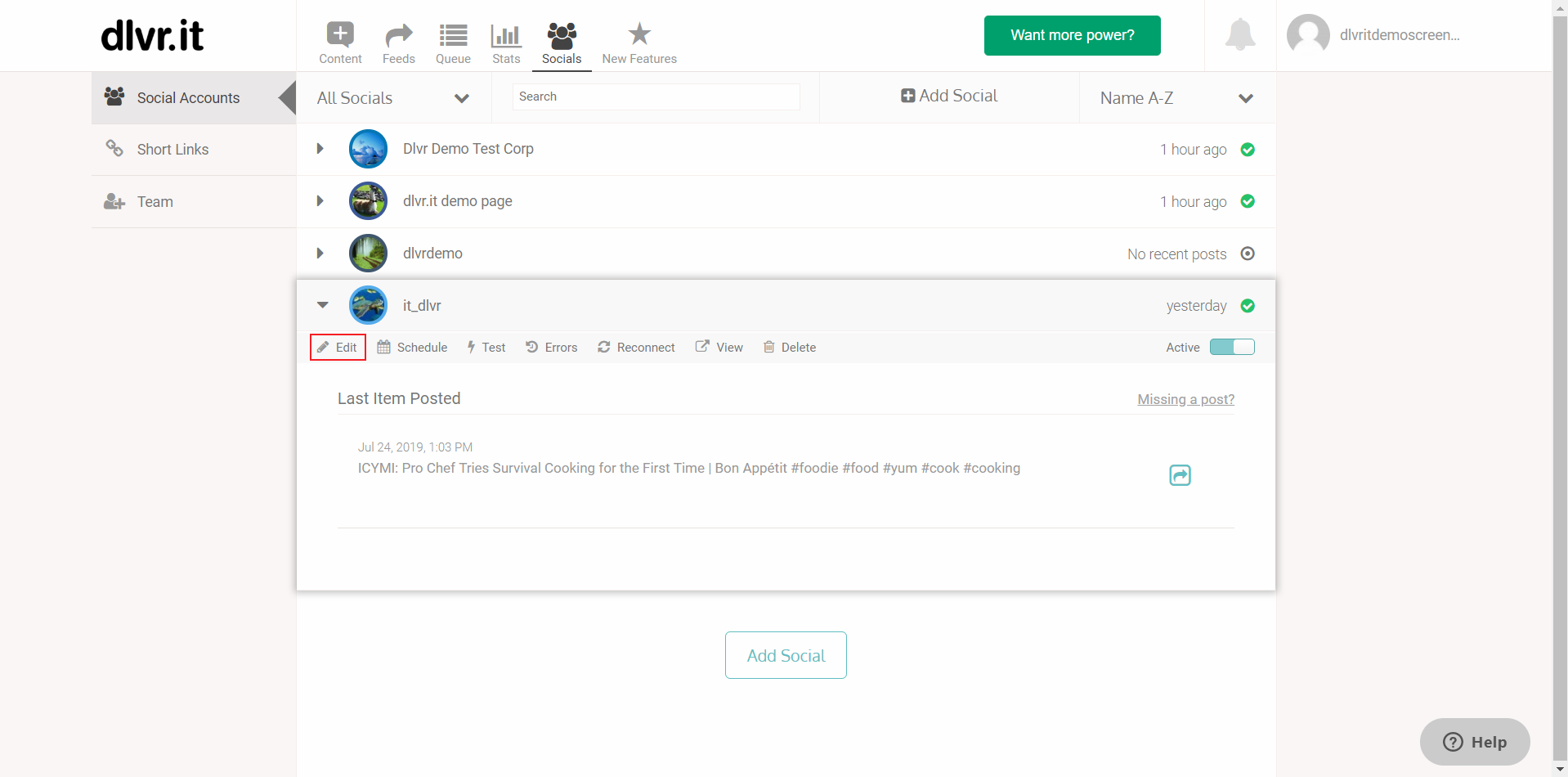Click the Jul 24, 2019 timestamp
The image size is (1568, 777).
pos(415,447)
